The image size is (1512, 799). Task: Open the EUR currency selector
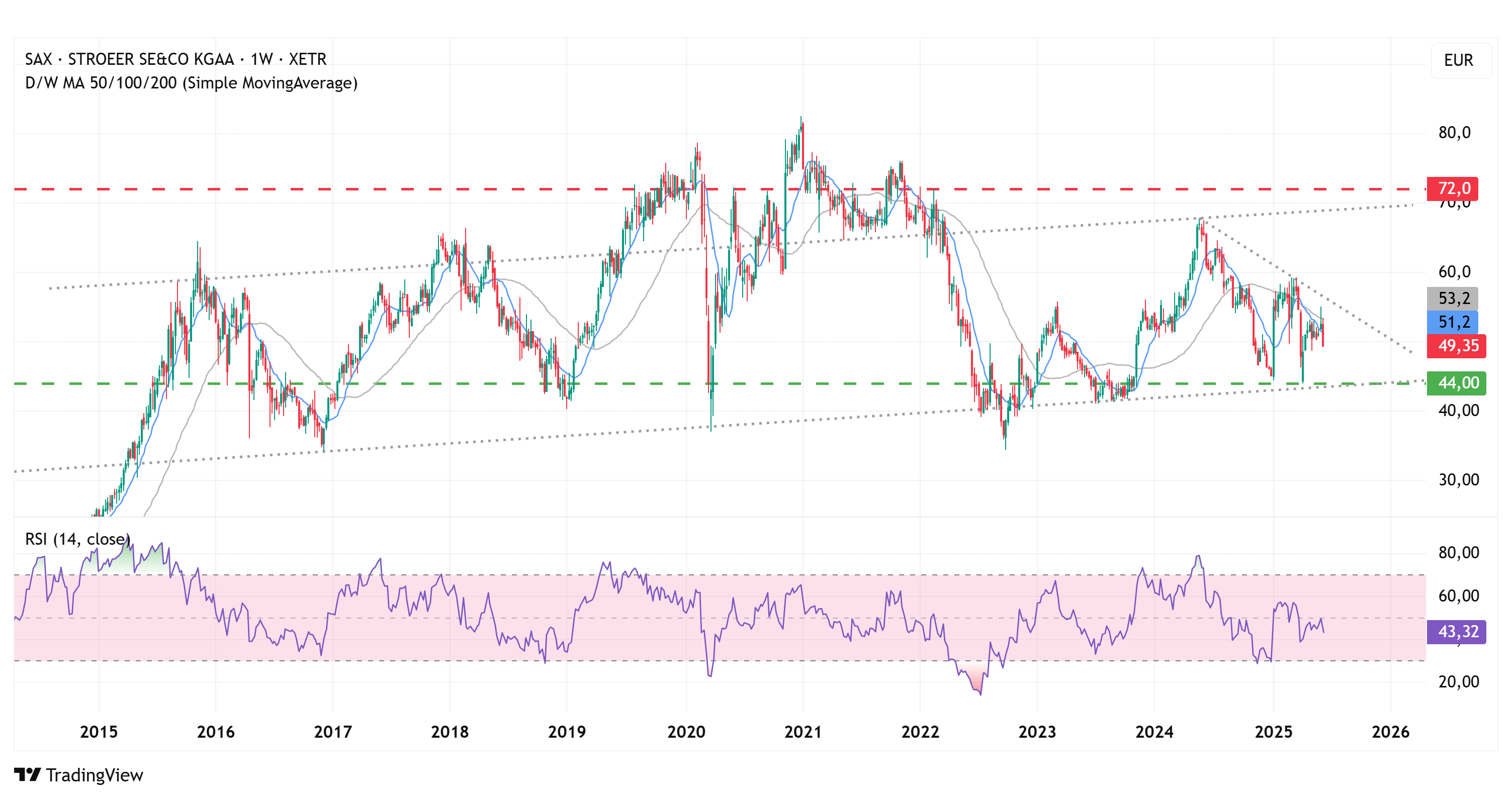point(1461,60)
